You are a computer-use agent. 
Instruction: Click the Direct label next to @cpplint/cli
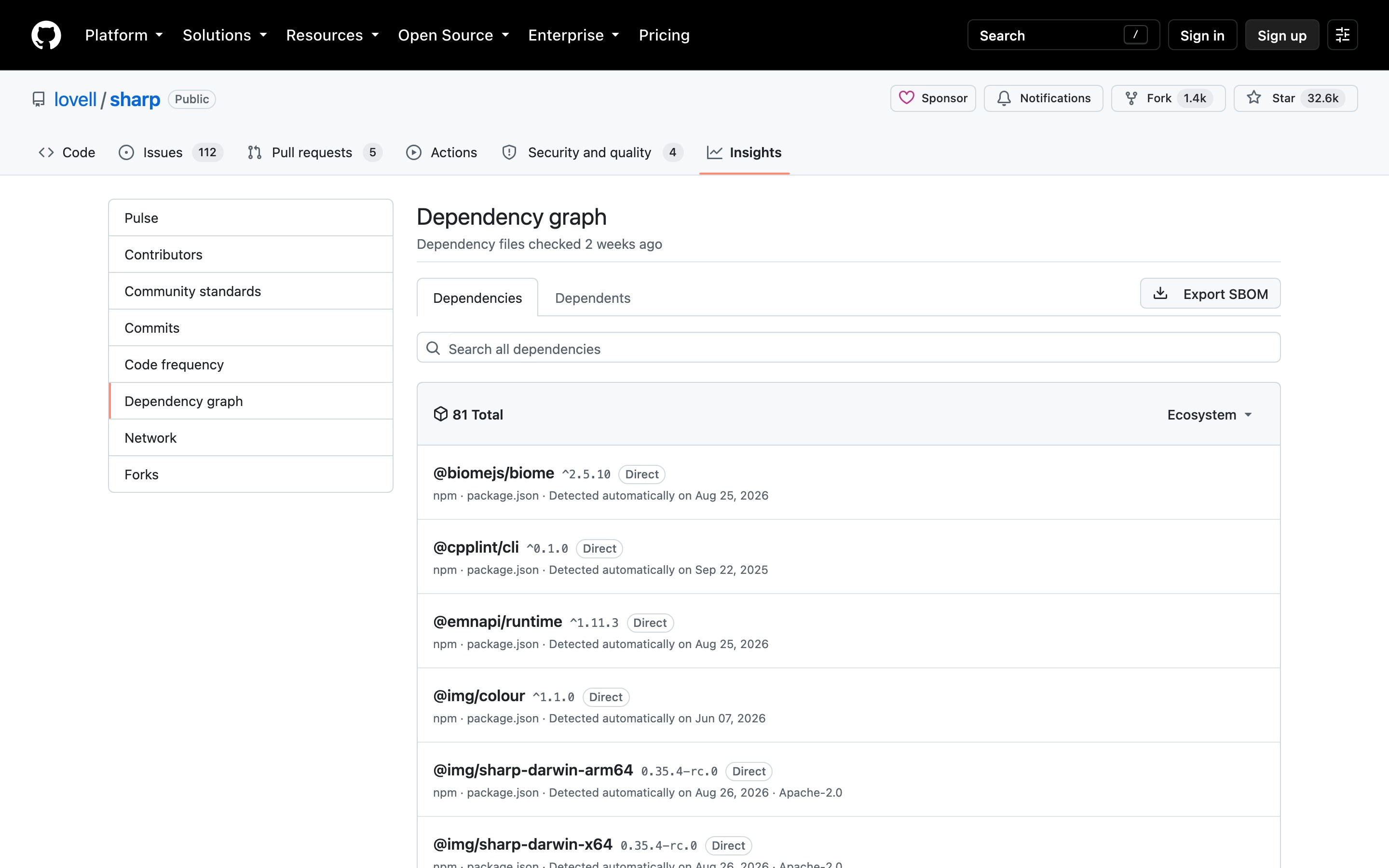click(x=599, y=548)
